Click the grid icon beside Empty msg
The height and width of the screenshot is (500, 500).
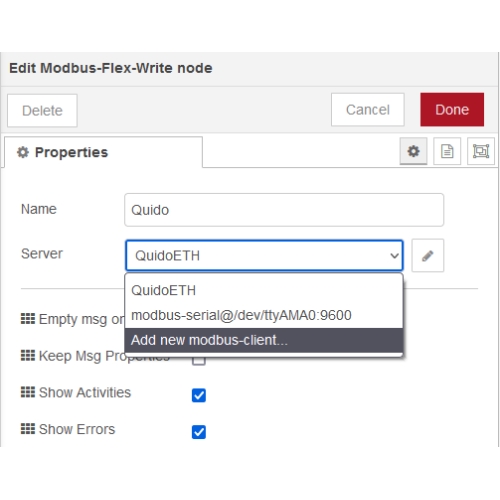(x=28, y=319)
